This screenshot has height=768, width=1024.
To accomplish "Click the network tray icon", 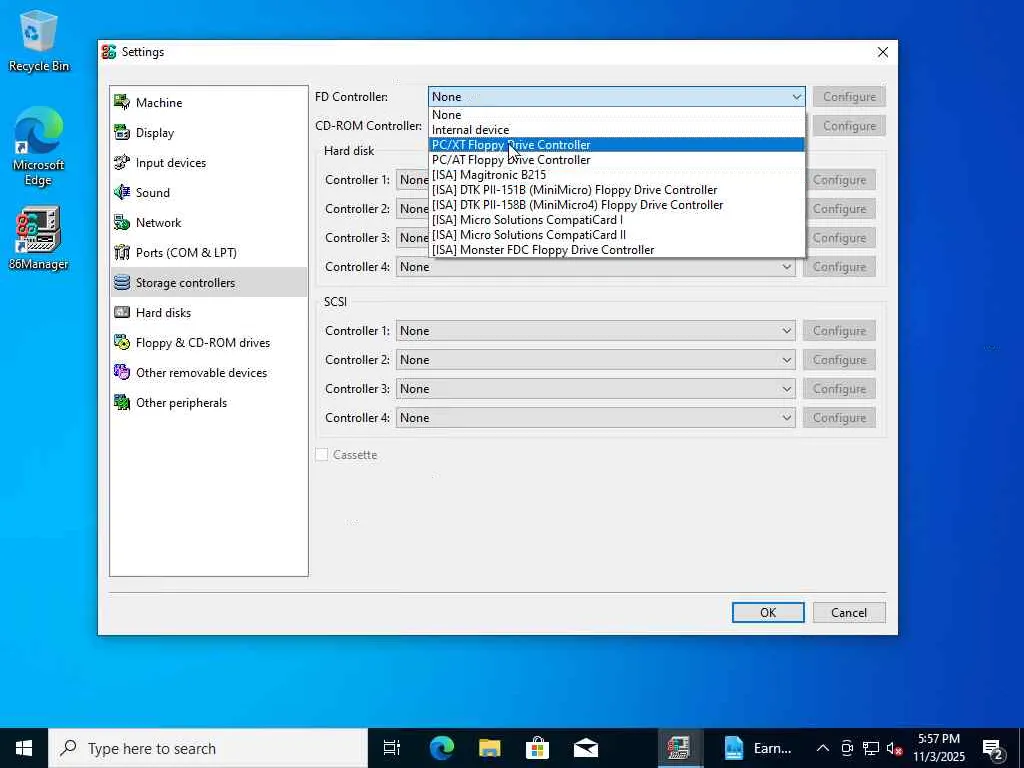I will coord(871,748).
